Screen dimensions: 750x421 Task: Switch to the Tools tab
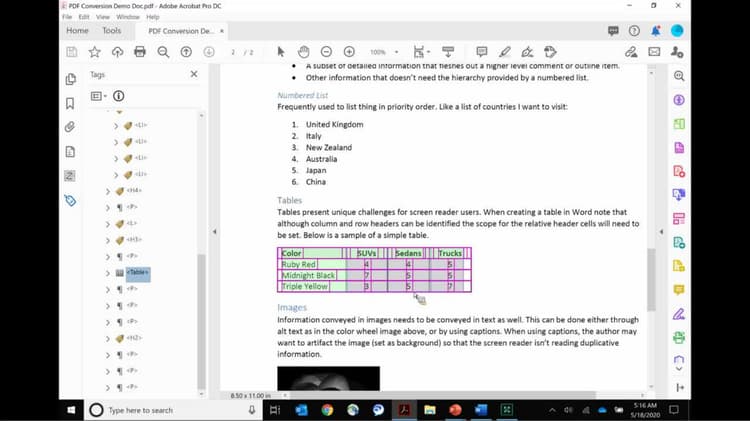pyautogui.click(x=111, y=31)
